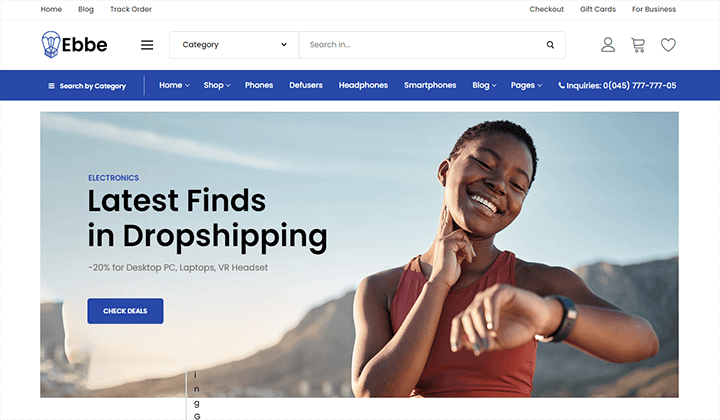Image resolution: width=720 pixels, height=420 pixels.
Task: Expand the Home menu chevron
Action: tap(187, 85)
